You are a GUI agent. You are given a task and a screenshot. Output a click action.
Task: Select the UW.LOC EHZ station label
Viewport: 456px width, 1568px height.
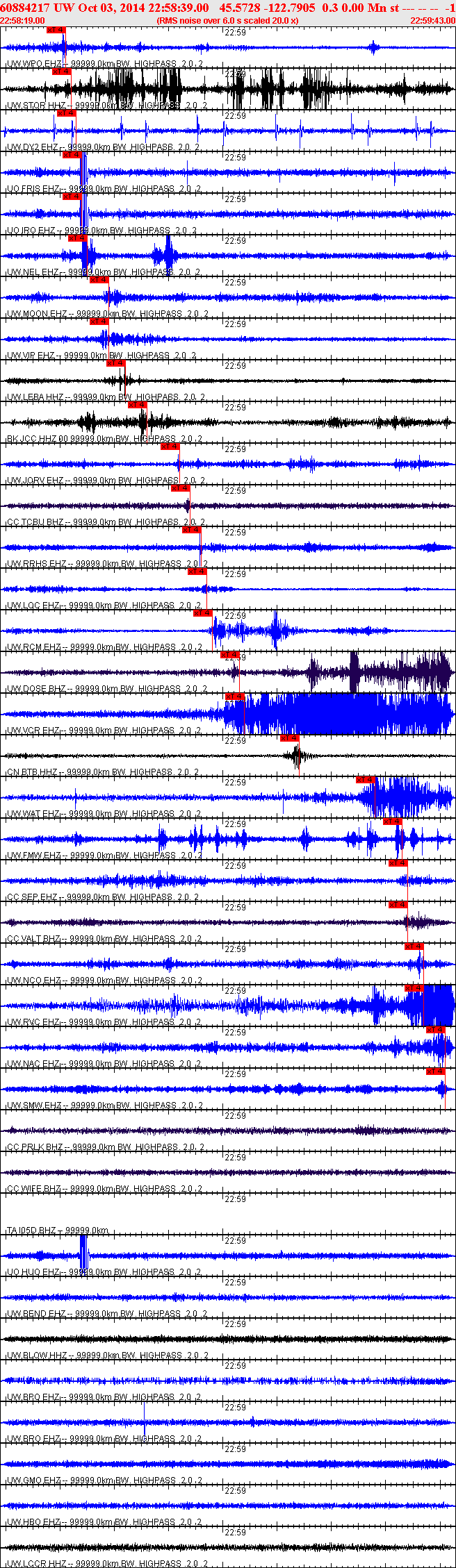(33, 606)
